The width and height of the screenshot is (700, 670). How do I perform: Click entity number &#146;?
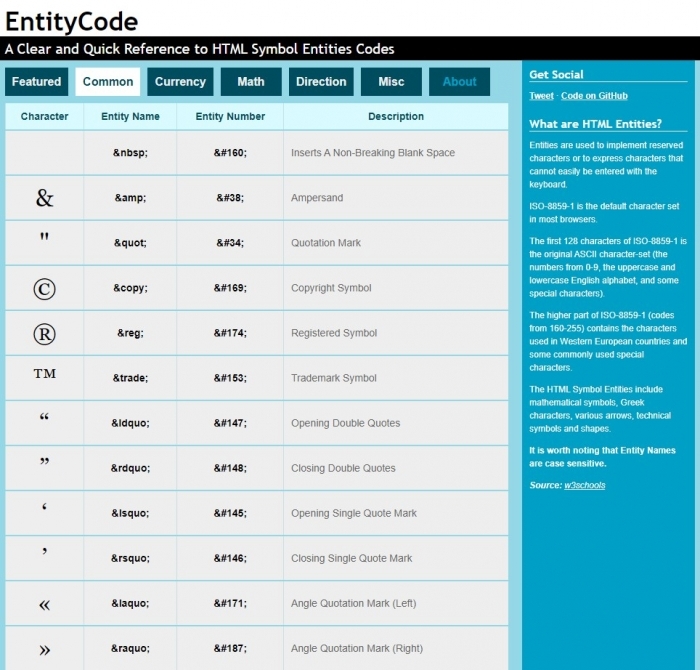click(230, 558)
